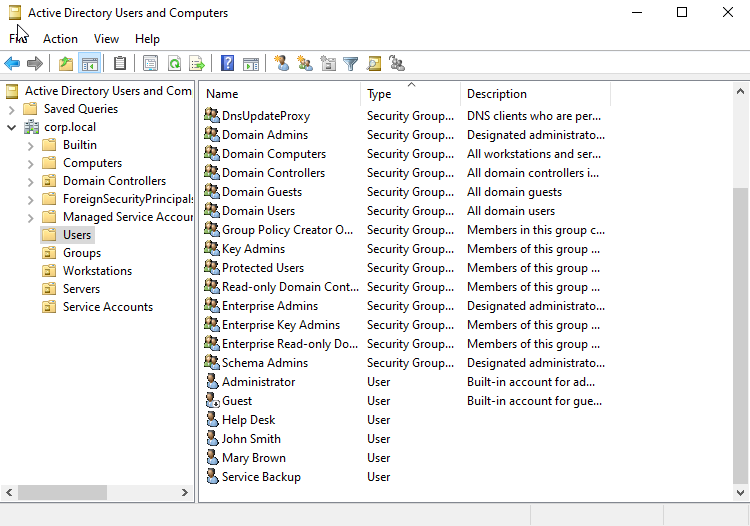Create a new organizational unit toolbar icon
Screen dimensions: 750x526
[x=328, y=63]
